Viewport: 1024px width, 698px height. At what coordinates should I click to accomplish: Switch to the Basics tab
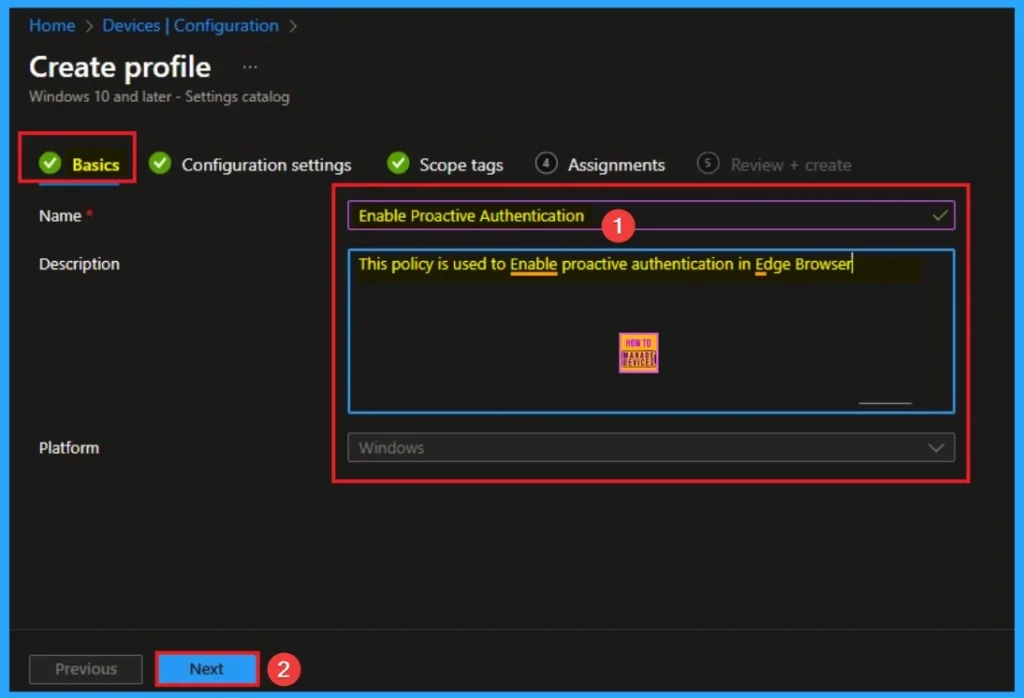click(79, 164)
